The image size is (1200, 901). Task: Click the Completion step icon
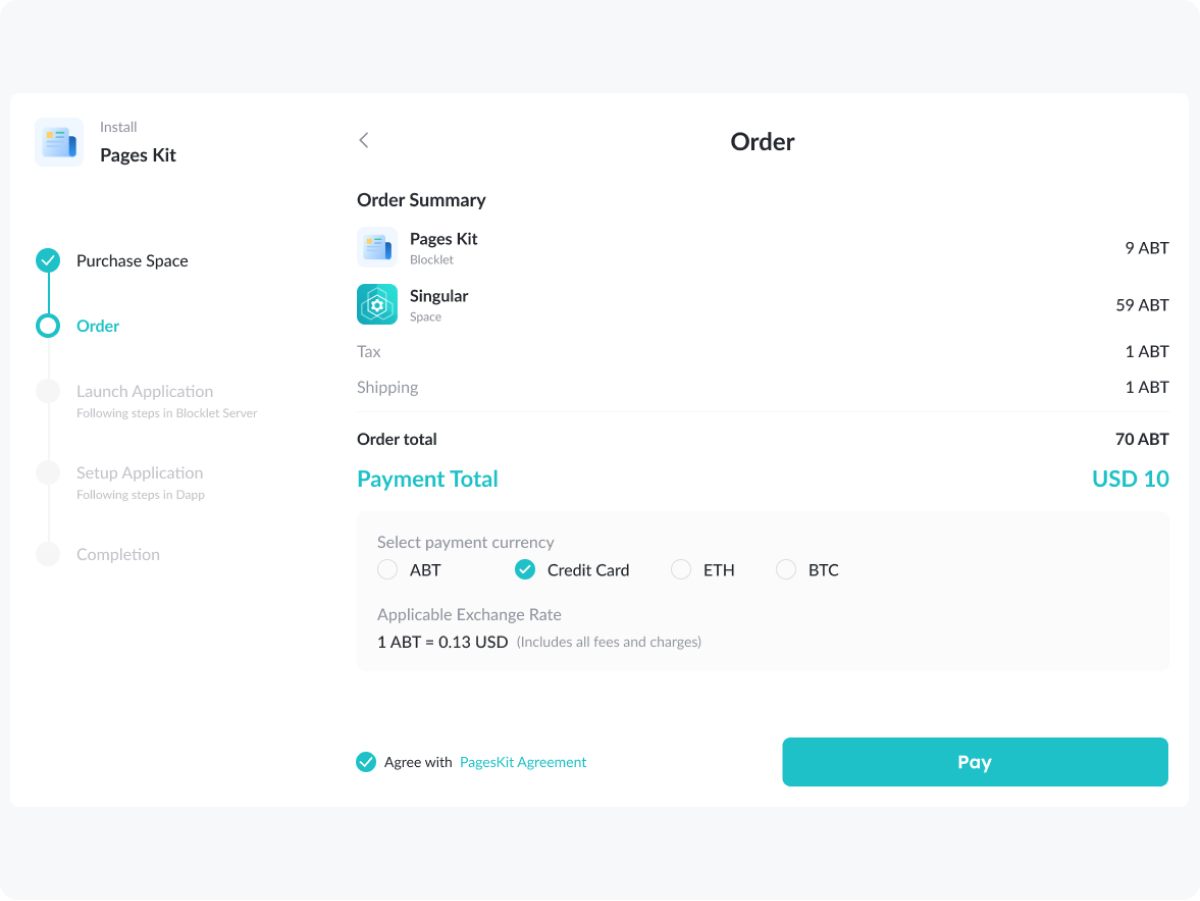point(48,553)
